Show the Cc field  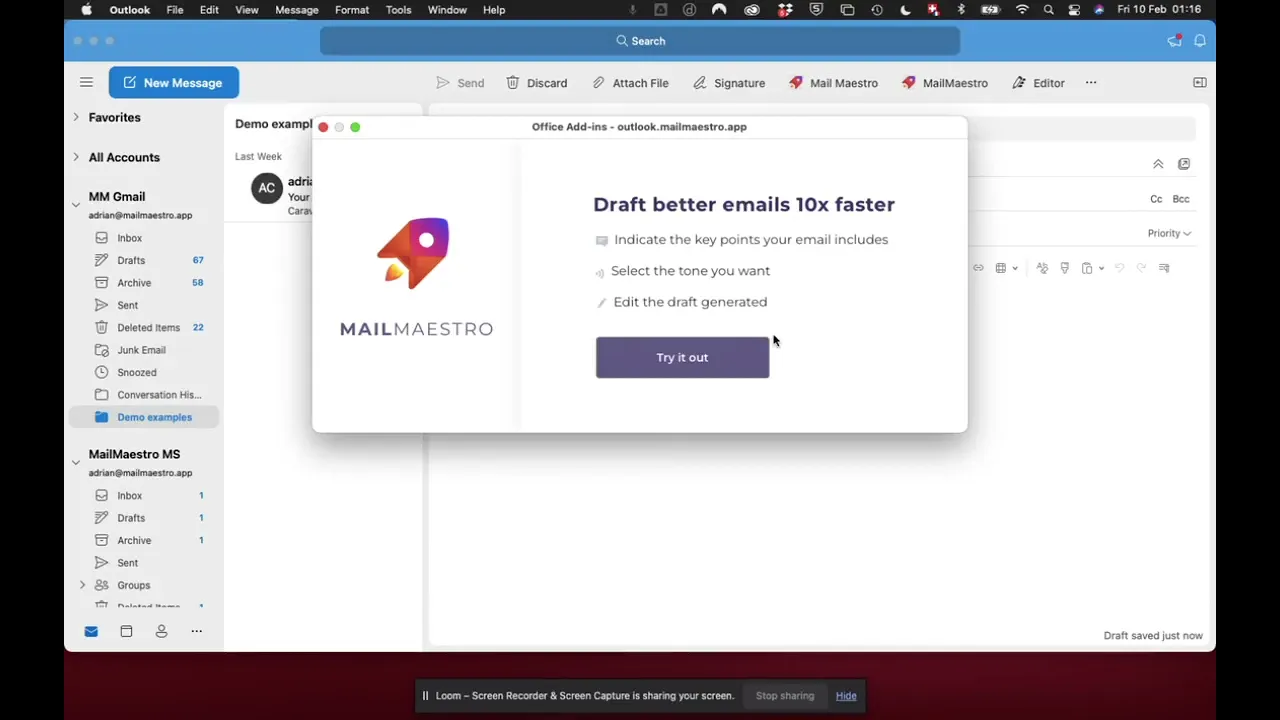point(1156,199)
